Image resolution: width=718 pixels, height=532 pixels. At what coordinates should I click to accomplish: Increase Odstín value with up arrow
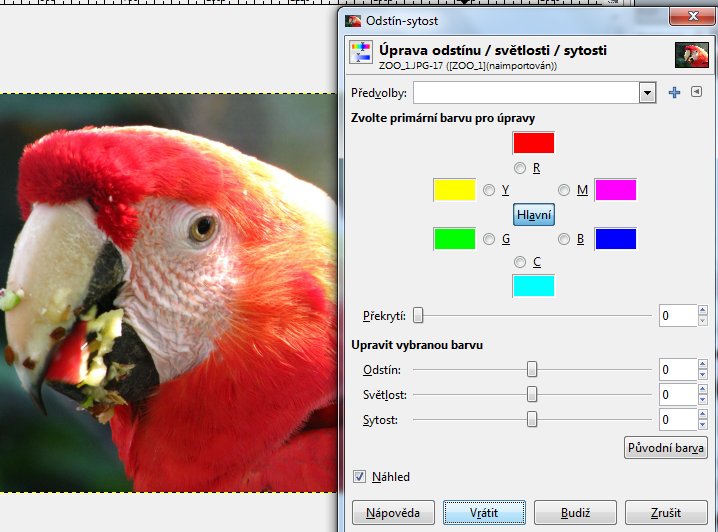(702, 364)
